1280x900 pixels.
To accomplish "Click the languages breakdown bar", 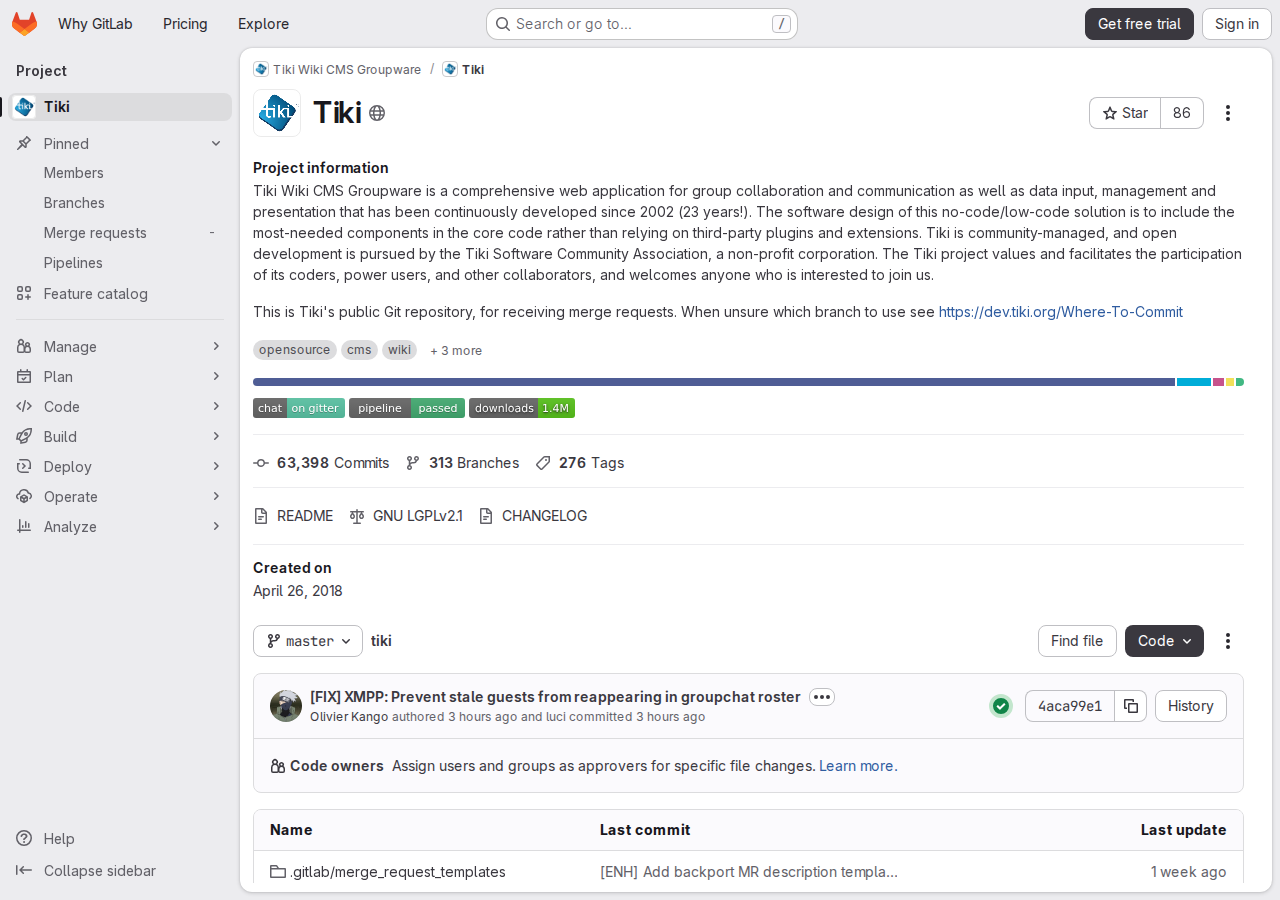I will pos(748,382).
